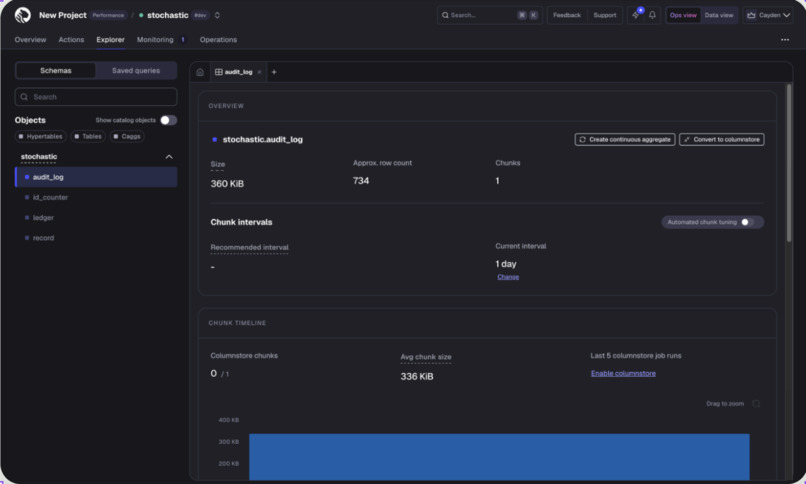The height and width of the screenshot is (484, 806).
Task: Click the Support button
Action: click(x=604, y=15)
